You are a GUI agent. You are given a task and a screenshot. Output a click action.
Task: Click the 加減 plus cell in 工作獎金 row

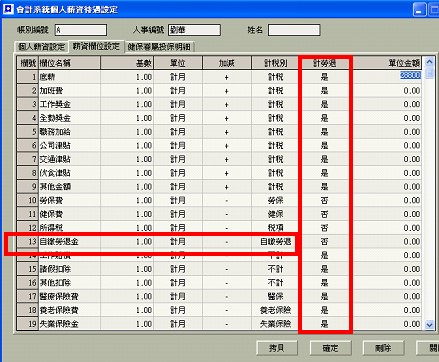click(x=227, y=104)
